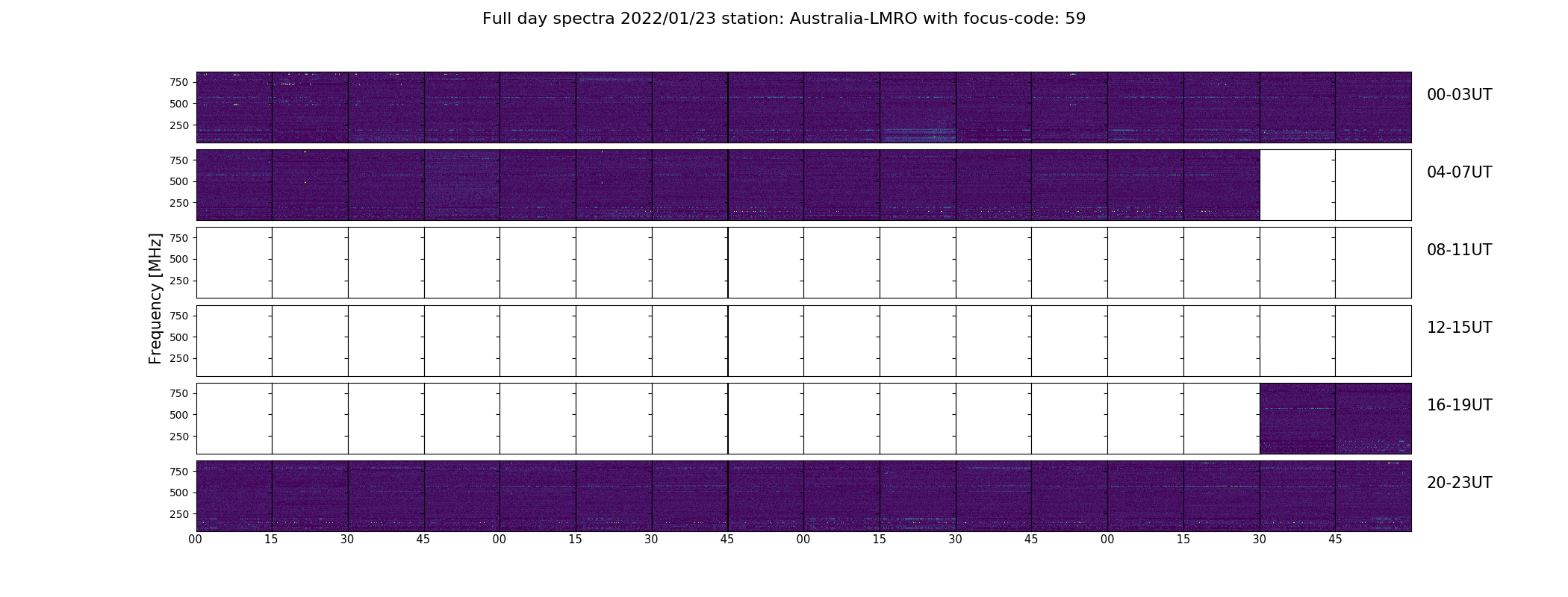The width and height of the screenshot is (1568, 597).
Task: Click the 250 tick on the bottom row
Action: click(x=179, y=514)
